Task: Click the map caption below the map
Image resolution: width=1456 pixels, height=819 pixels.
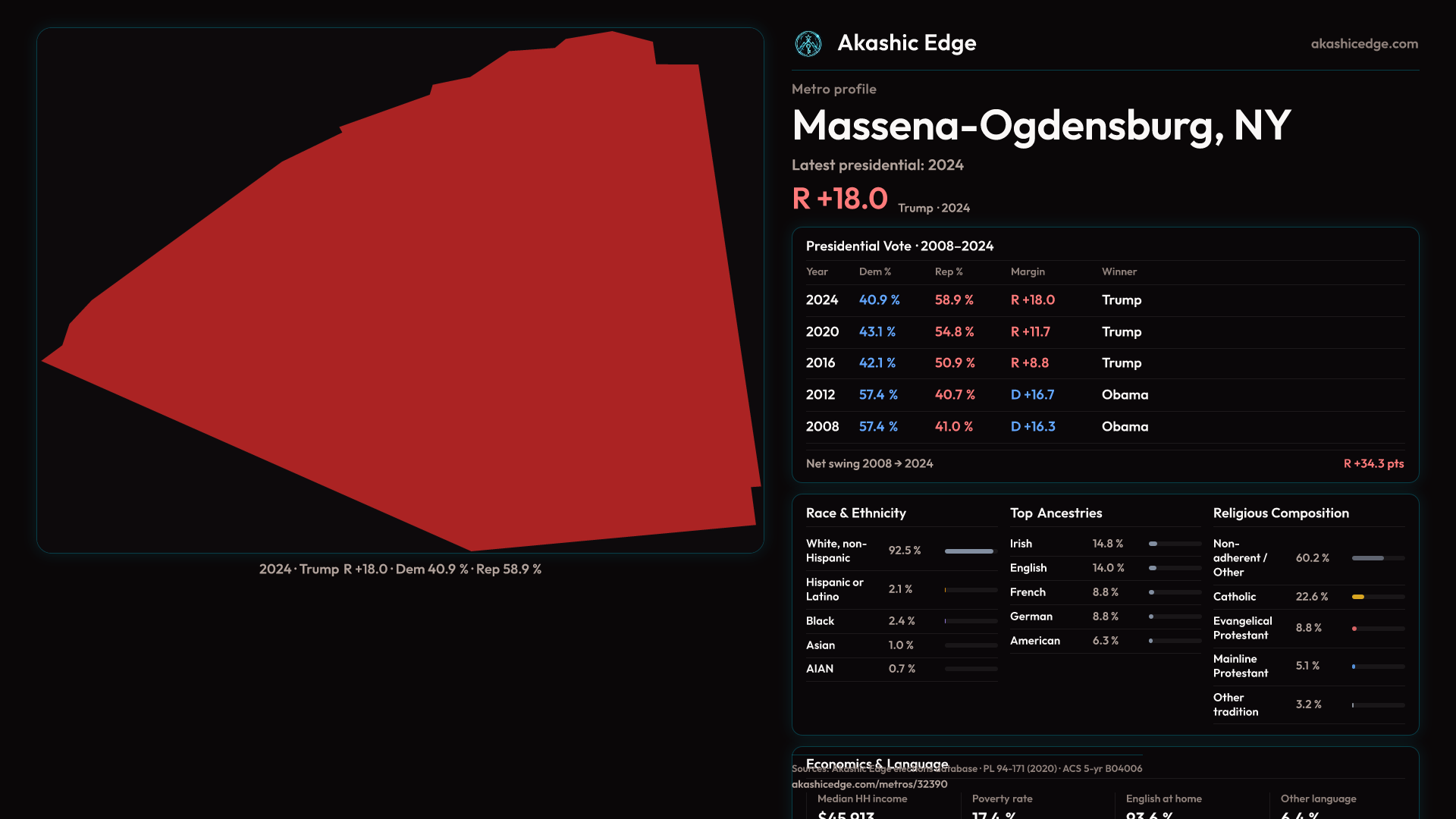Action: [x=400, y=570]
